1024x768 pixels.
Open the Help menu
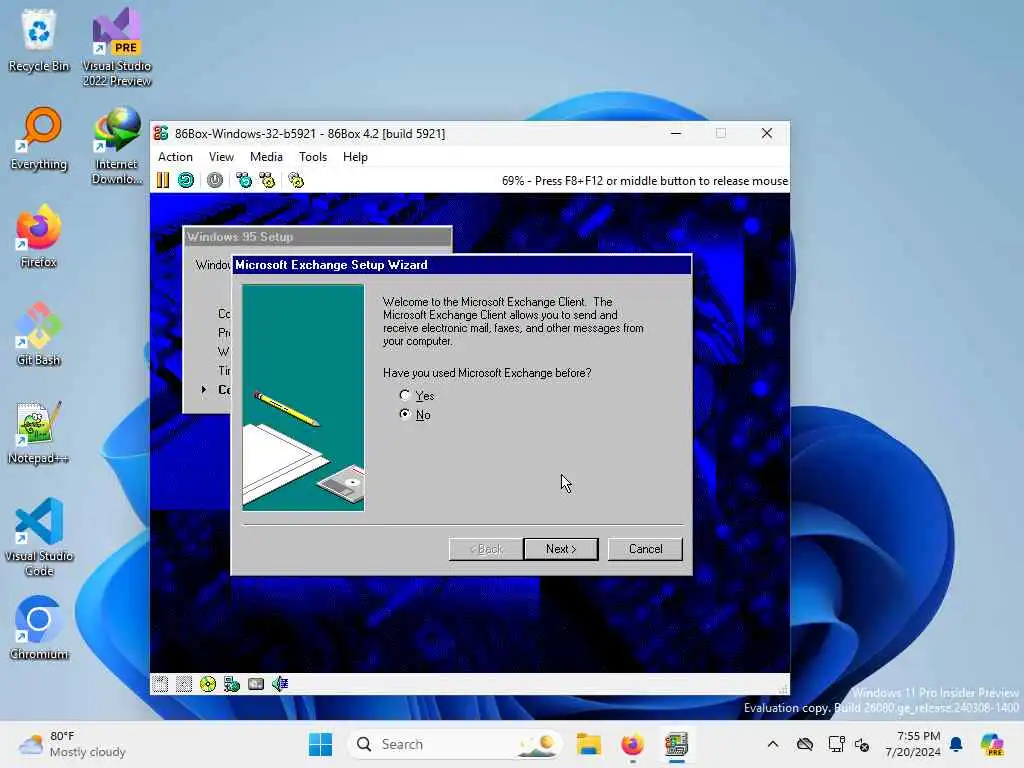[355, 157]
